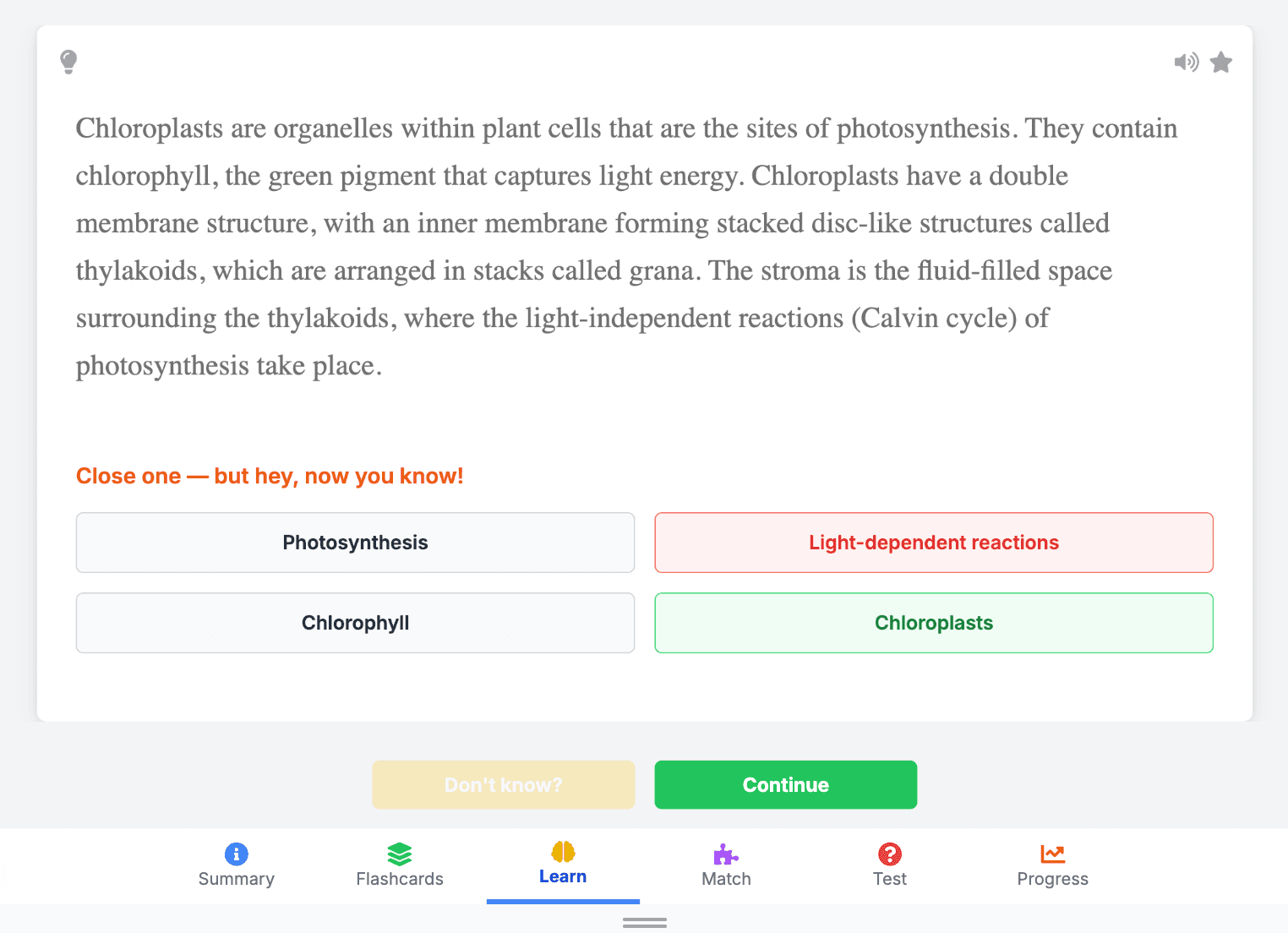This screenshot has height=933, width=1288.
Task: Click the Don't know? button
Action: pos(504,785)
